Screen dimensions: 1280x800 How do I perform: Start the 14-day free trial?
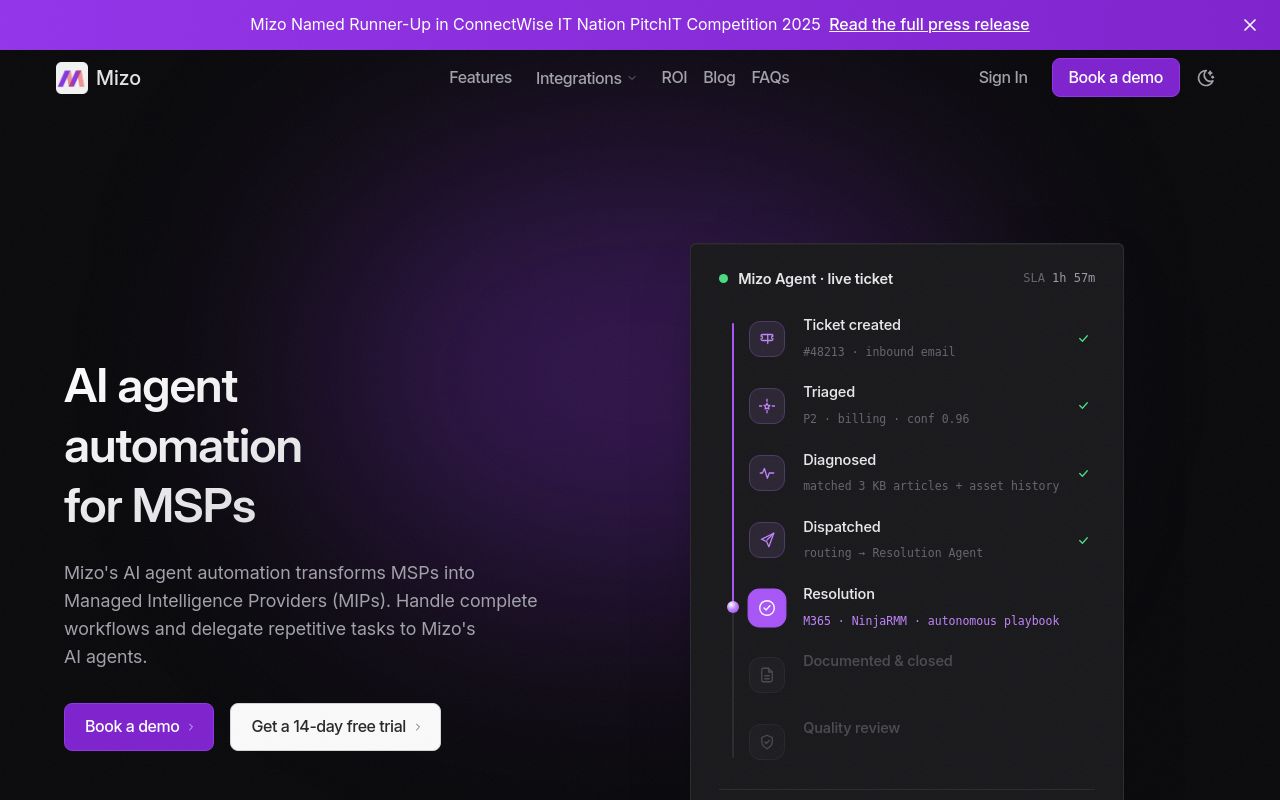[335, 727]
